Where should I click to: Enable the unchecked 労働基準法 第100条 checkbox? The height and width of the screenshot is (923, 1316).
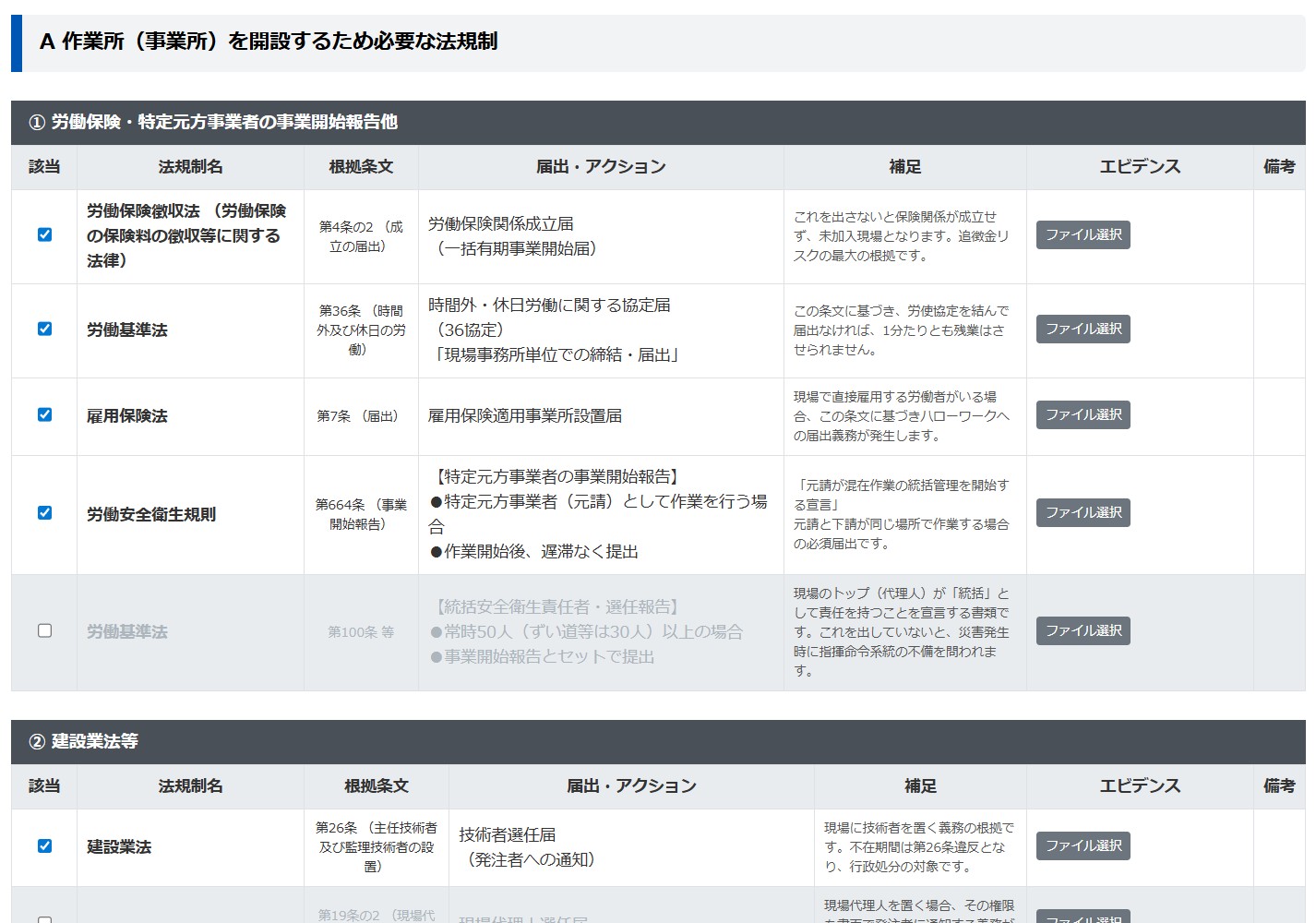pyautogui.click(x=44, y=630)
